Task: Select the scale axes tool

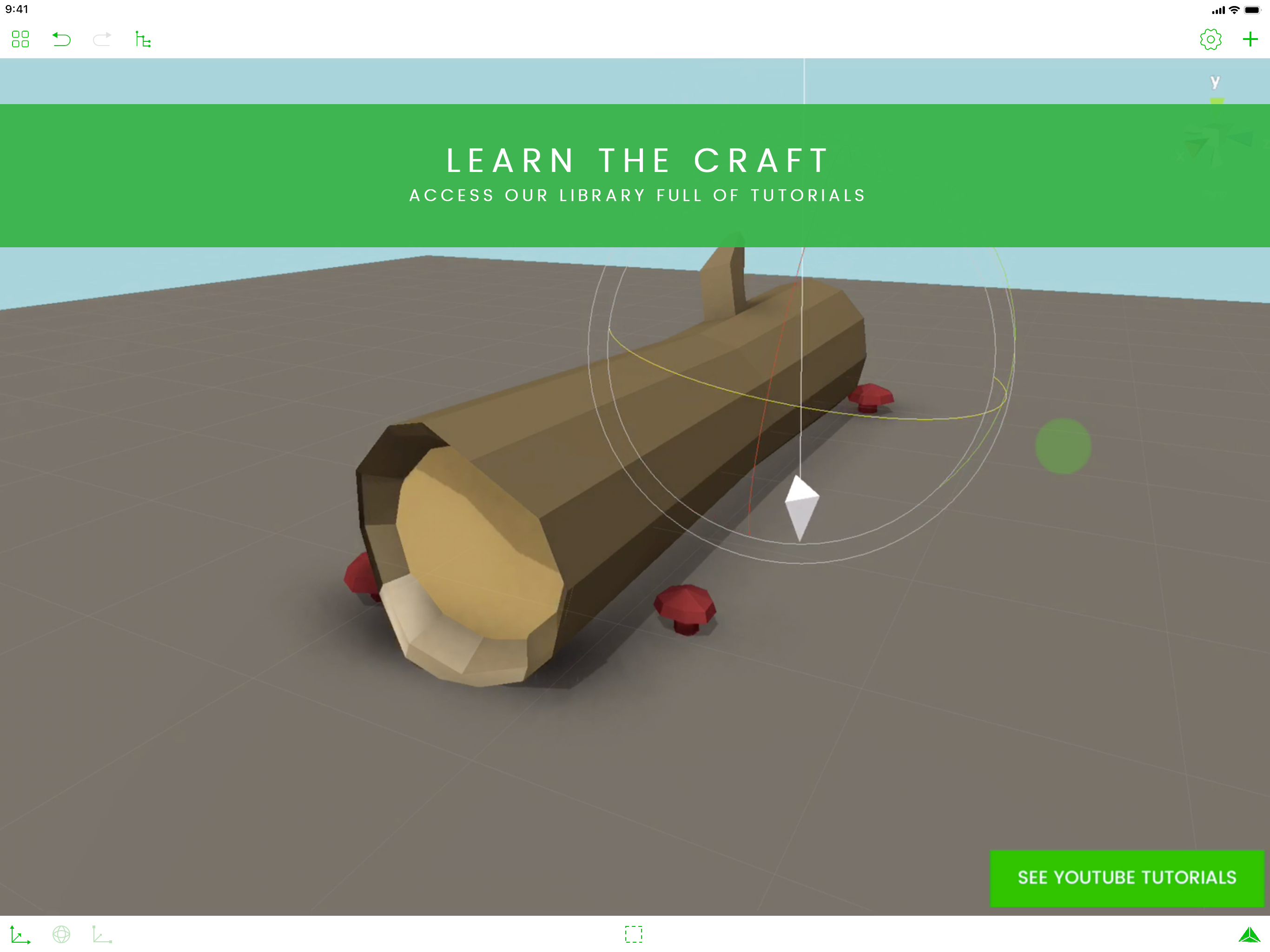Action: tap(102, 934)
